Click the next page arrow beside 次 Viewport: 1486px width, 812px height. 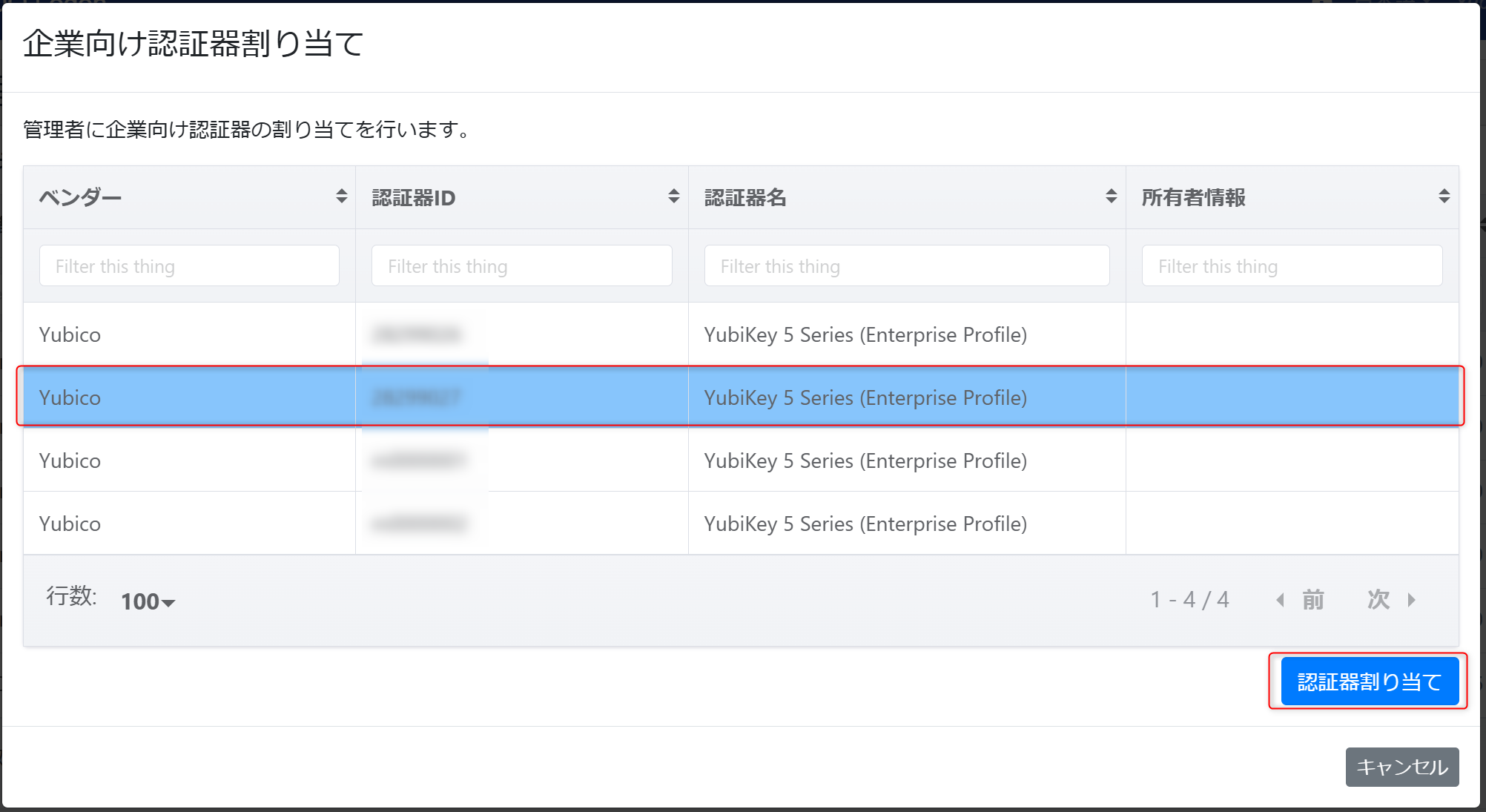[x=1411, y=600]
